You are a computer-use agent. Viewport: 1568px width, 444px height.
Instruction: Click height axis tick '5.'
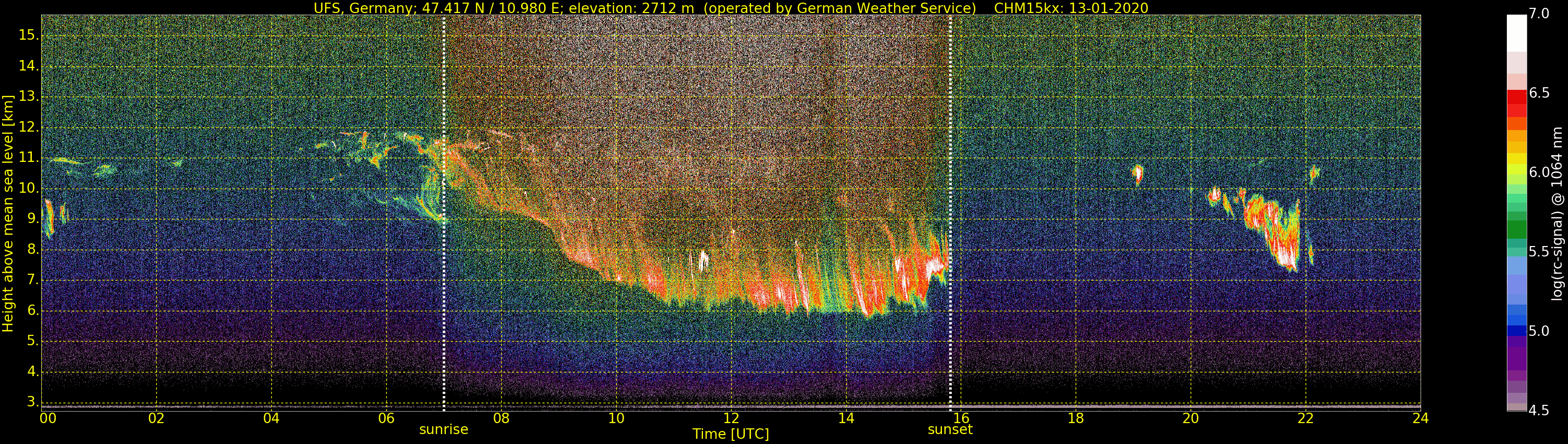coord(33,341)
